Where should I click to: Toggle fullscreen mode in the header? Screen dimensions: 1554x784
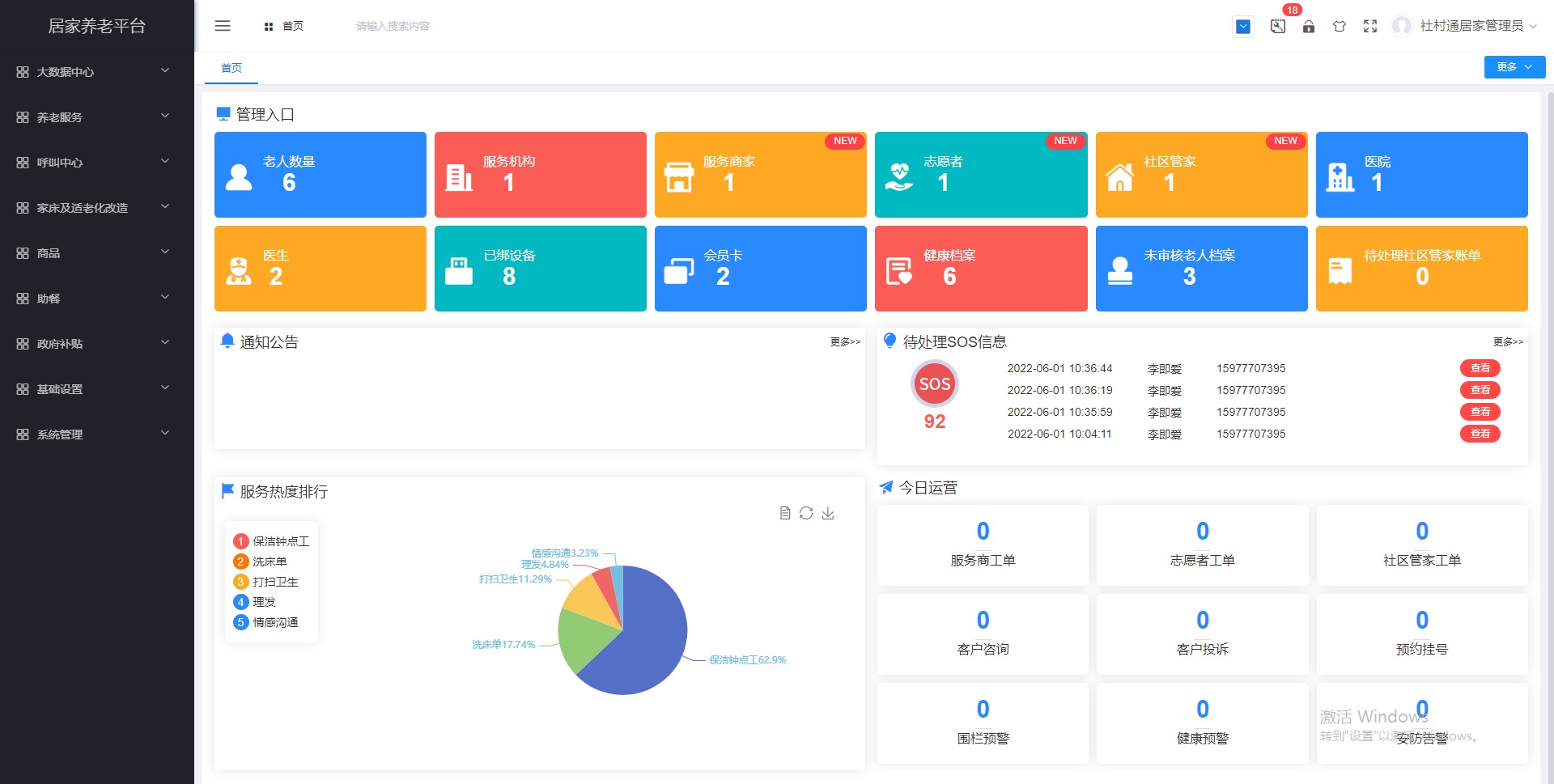(1370, 27)
